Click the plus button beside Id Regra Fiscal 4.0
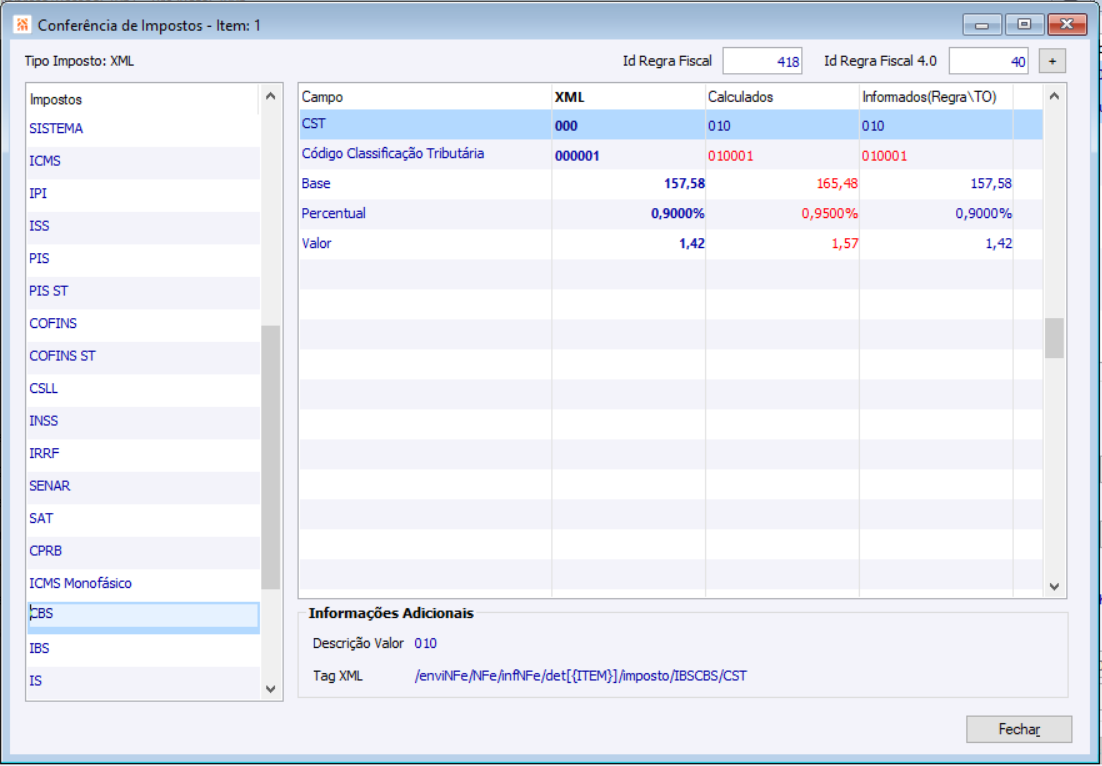The height and width of the screenshot is (766, 1102). [x=1052, y=61]
